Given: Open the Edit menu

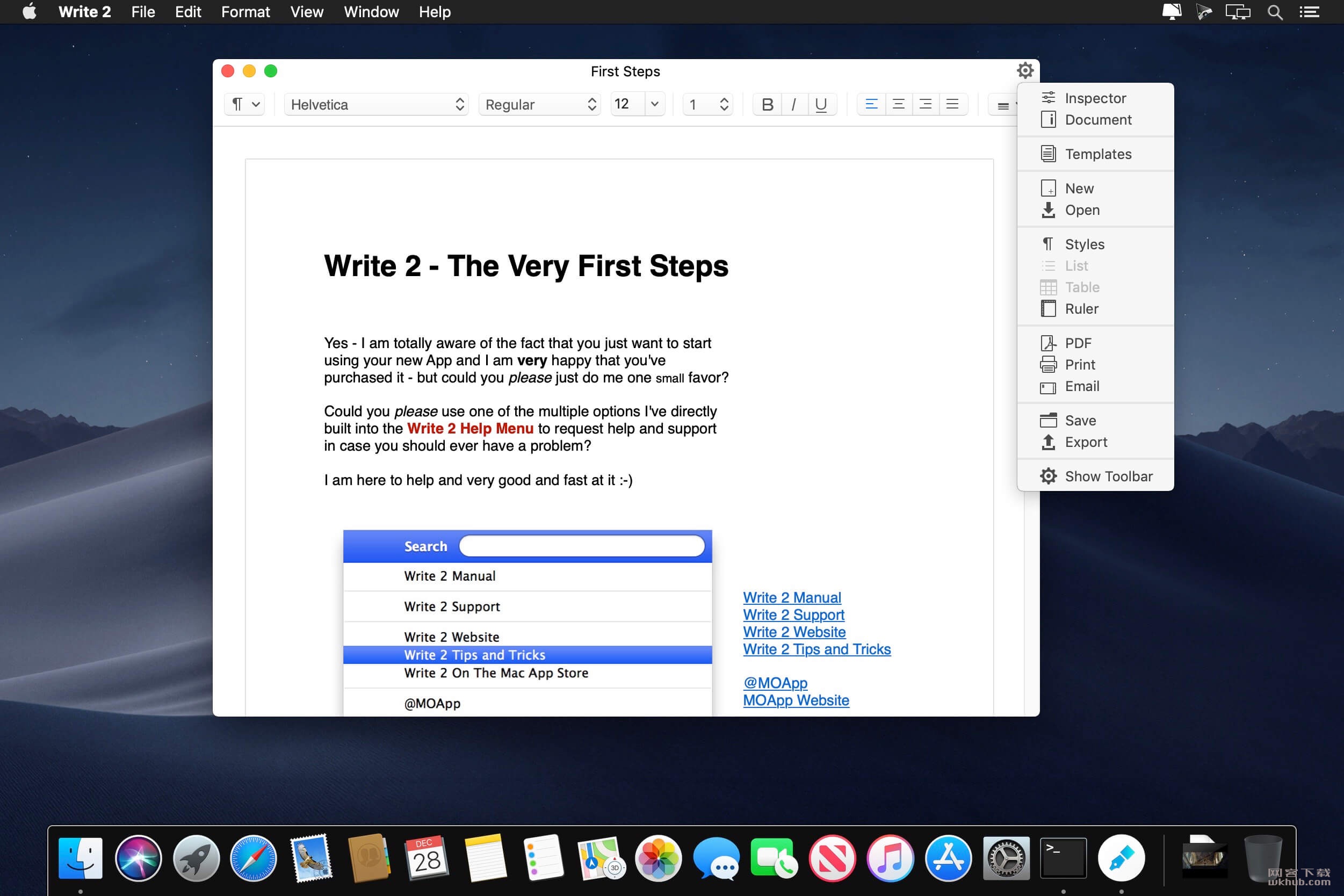Looking at the screenshot, I should click(188, 12).
